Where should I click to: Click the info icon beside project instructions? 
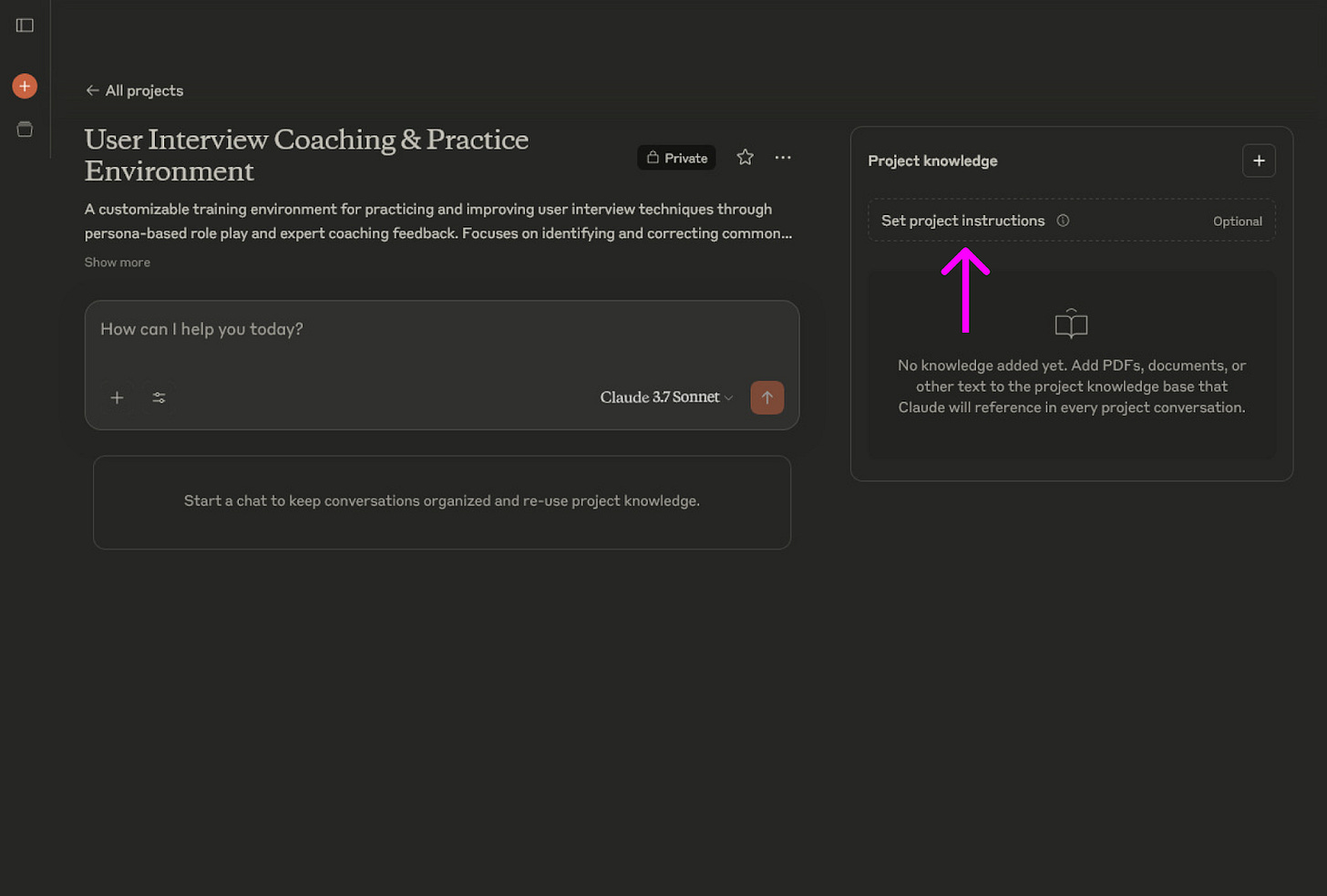click(1063, 221)
